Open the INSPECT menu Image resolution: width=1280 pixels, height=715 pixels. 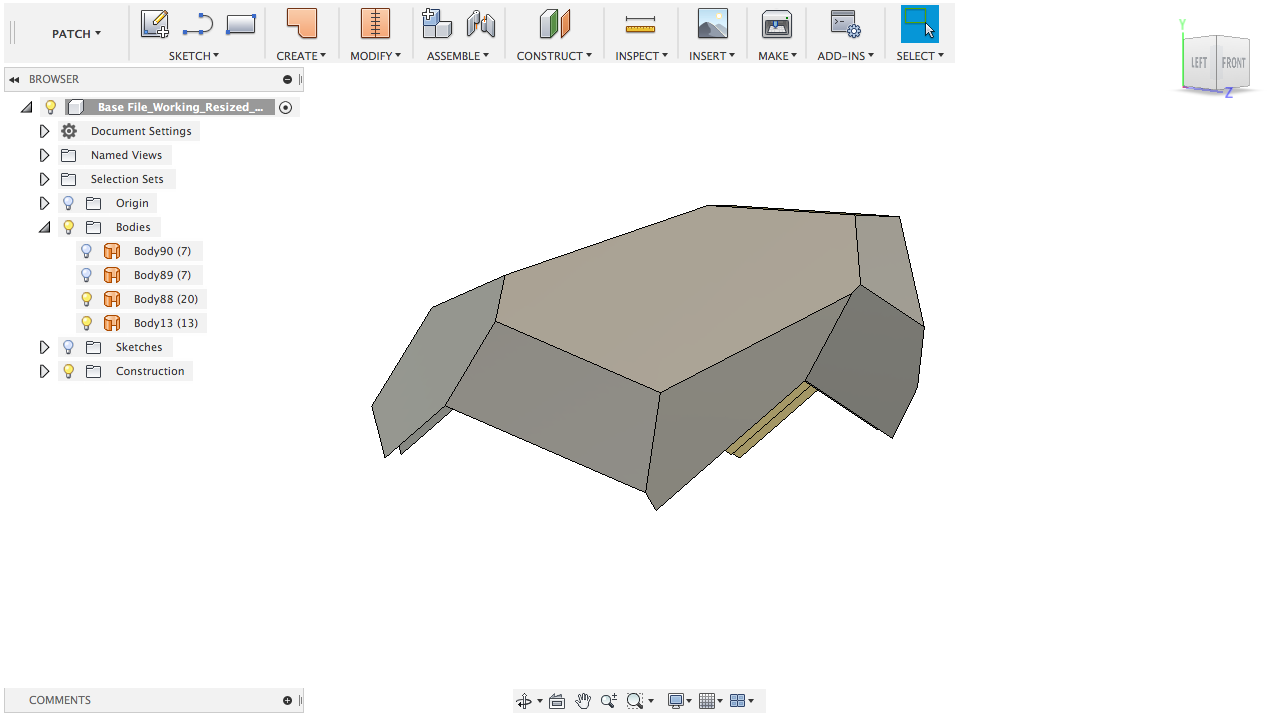pos(642,56)
